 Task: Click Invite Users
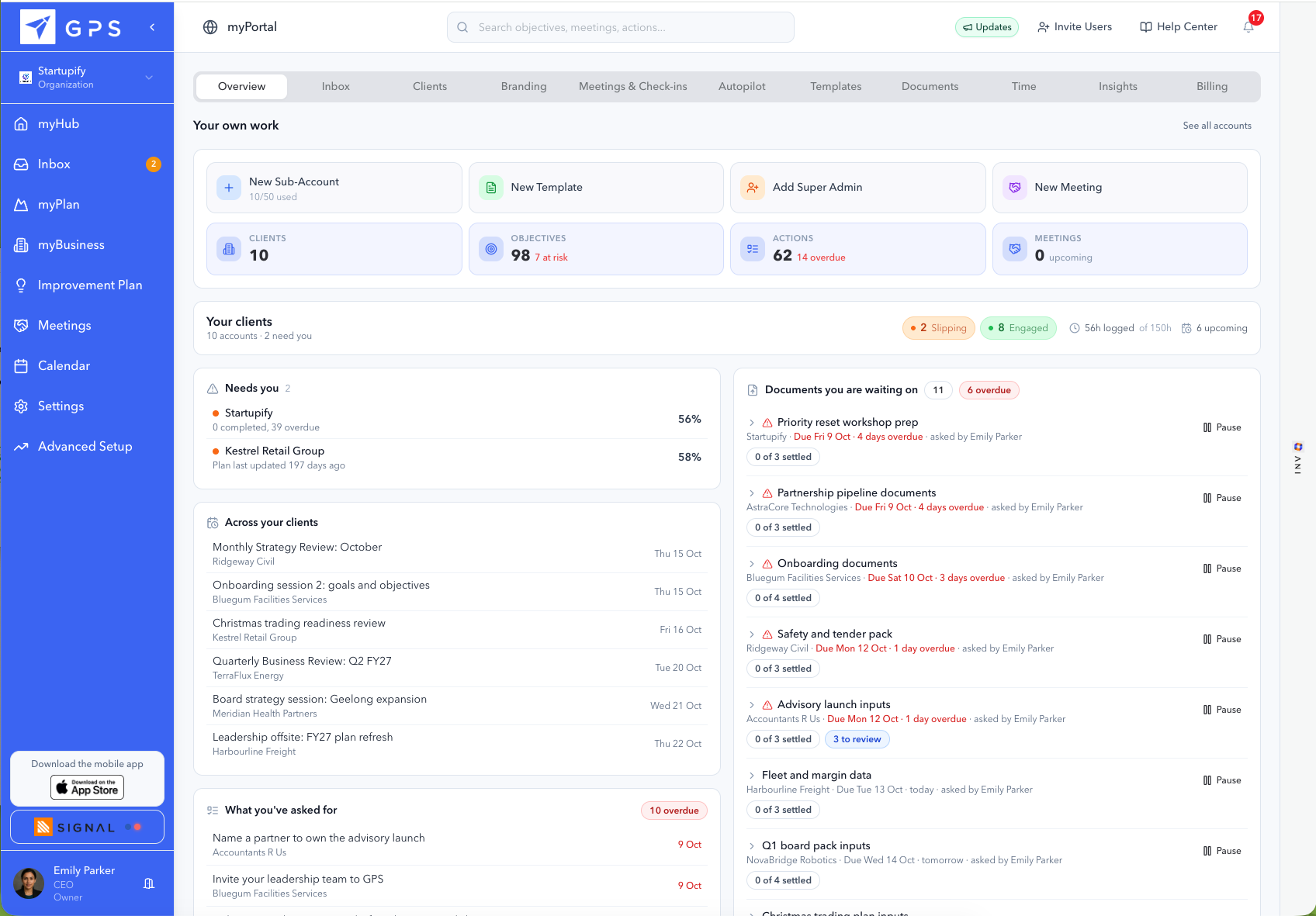tap(1075, 27)
